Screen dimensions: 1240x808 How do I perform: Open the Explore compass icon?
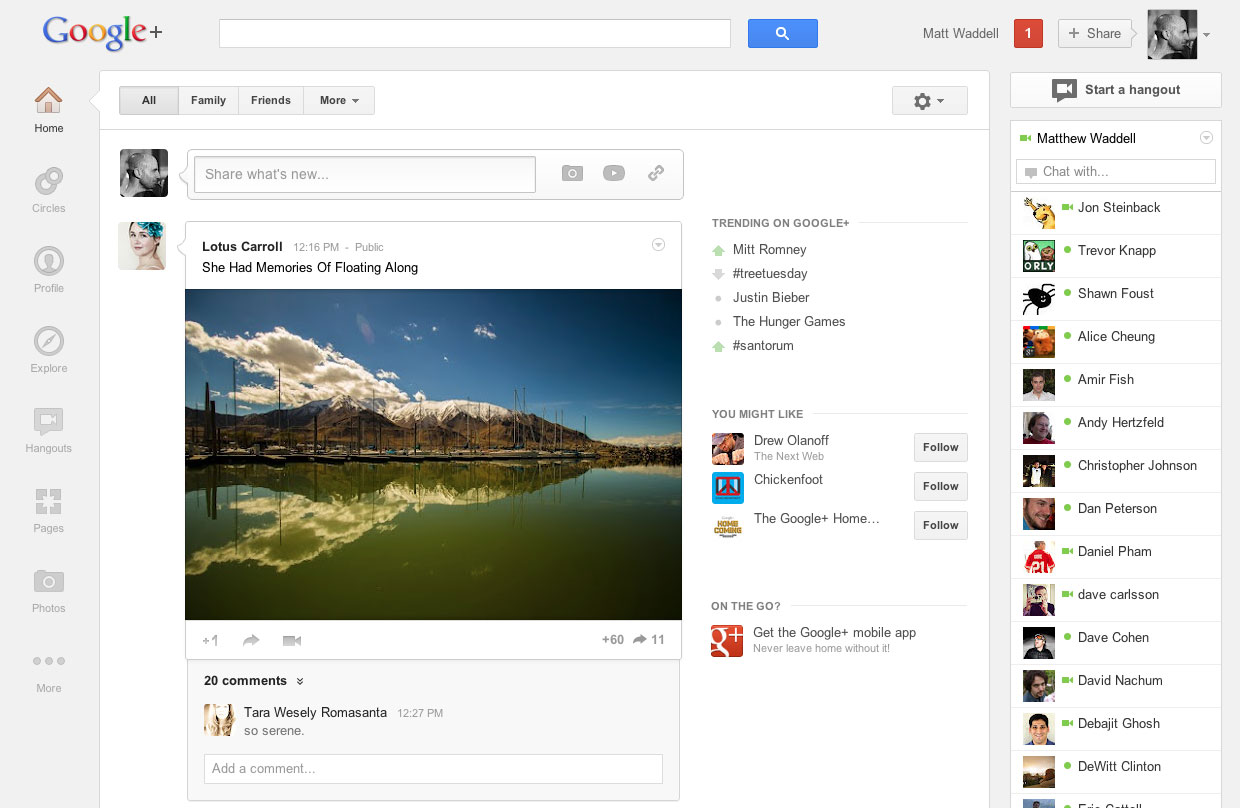(x=48, y=341)
